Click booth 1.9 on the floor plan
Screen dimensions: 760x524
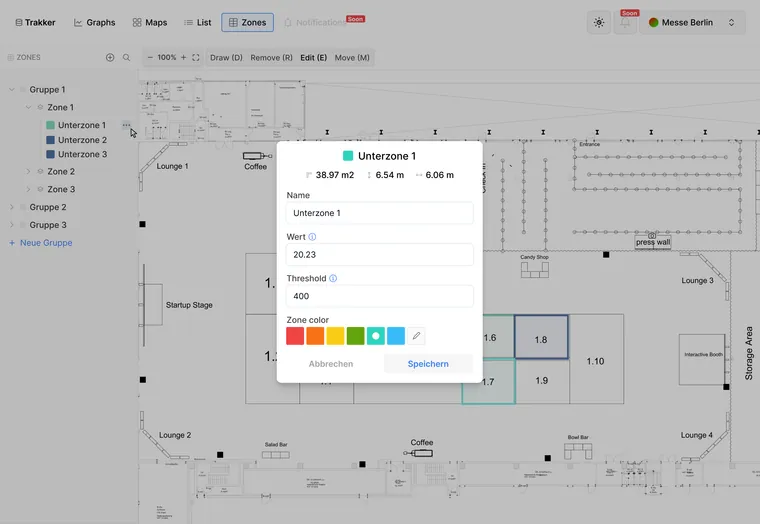[x=542, y=381]
